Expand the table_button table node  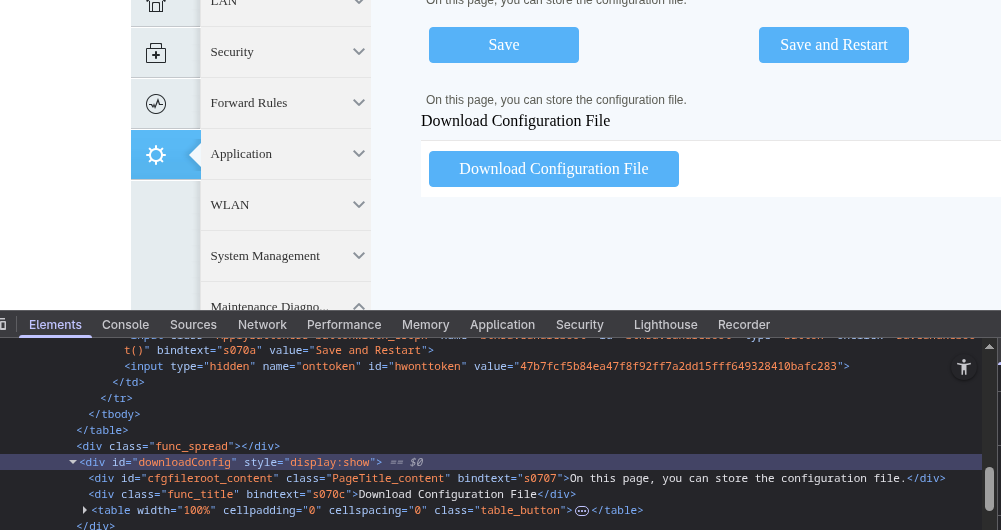[x=85, y=510]
